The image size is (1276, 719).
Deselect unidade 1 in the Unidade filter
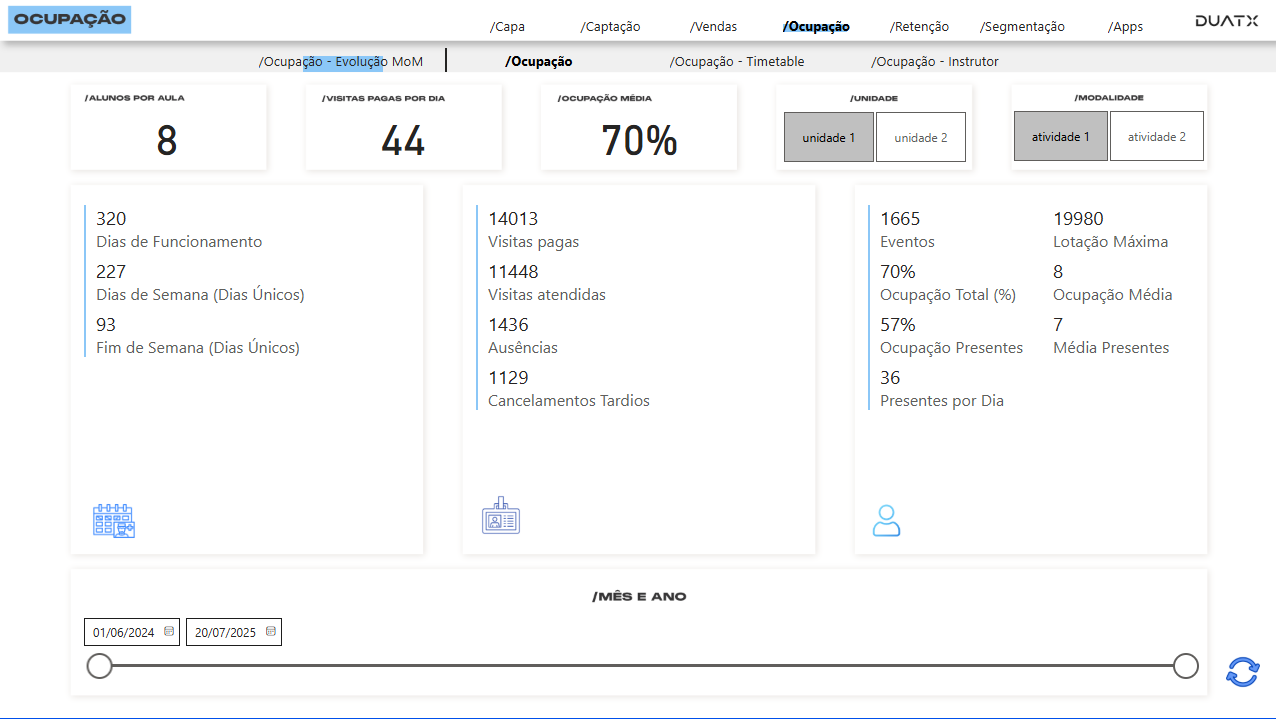point(828,136)
